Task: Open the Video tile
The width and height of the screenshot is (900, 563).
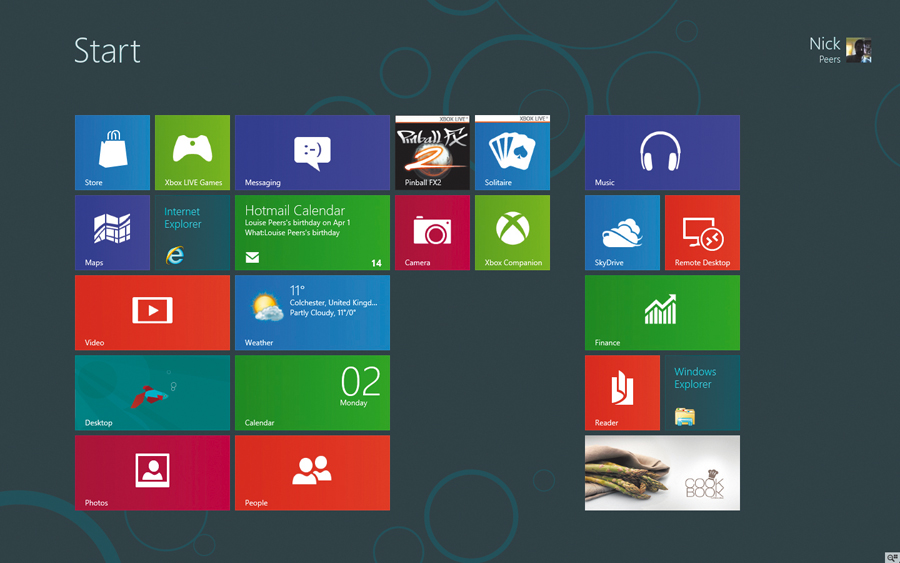Action: pyautogui.click(x=152, y=313)
